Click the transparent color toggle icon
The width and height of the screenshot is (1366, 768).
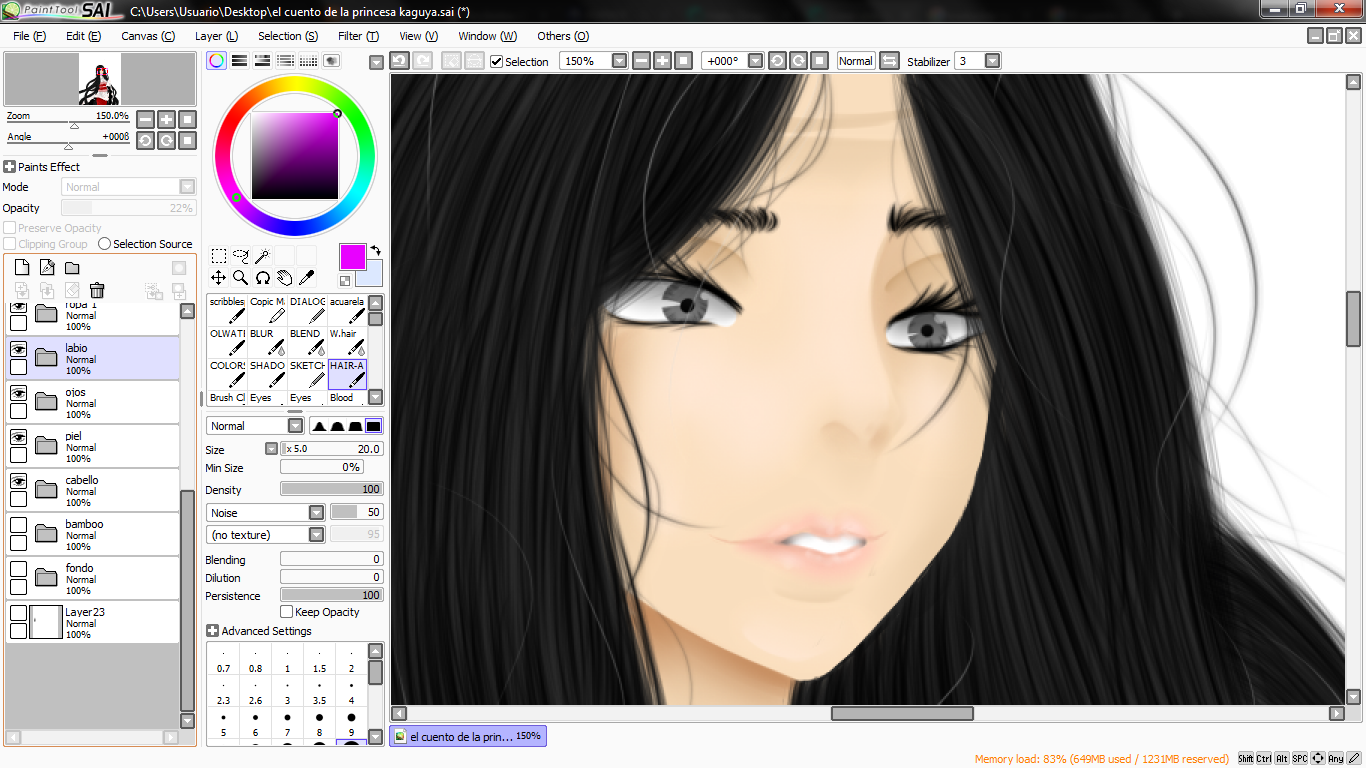(345, 281)
